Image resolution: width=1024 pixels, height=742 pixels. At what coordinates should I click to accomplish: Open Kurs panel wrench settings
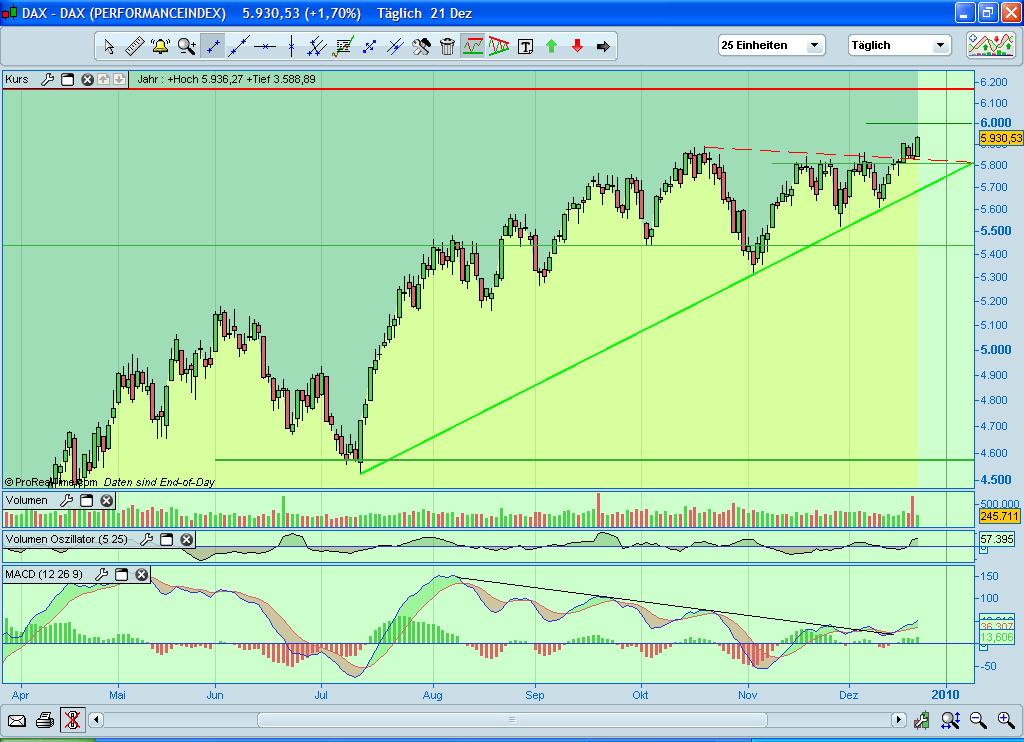tap(47, 79)
